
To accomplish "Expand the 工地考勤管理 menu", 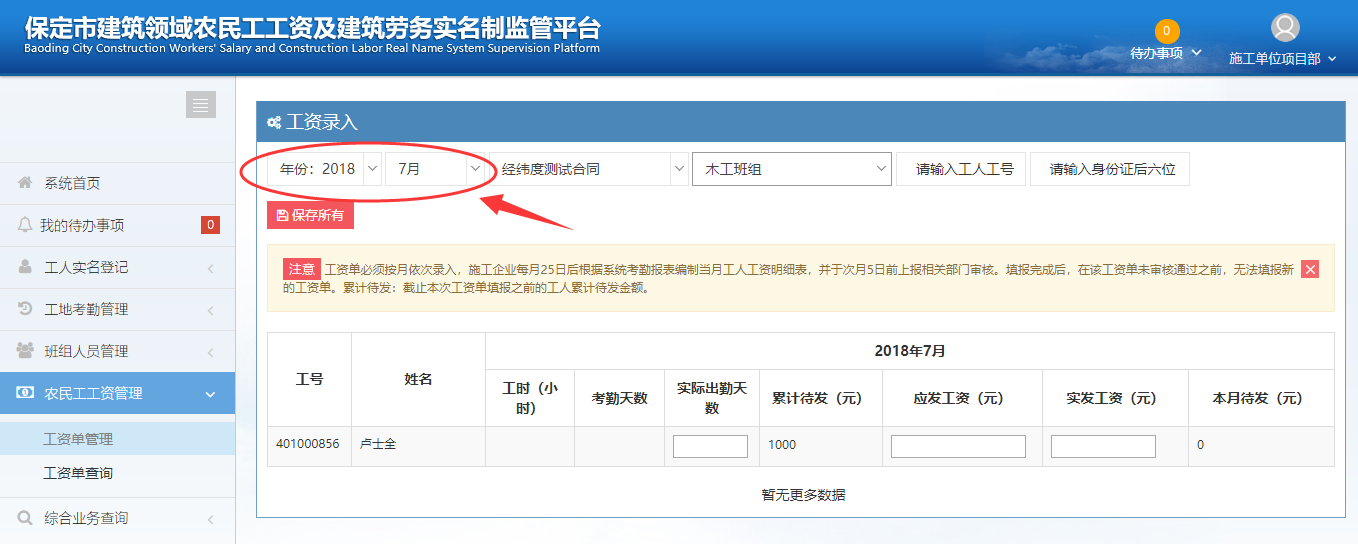I will tap(117, 309).
